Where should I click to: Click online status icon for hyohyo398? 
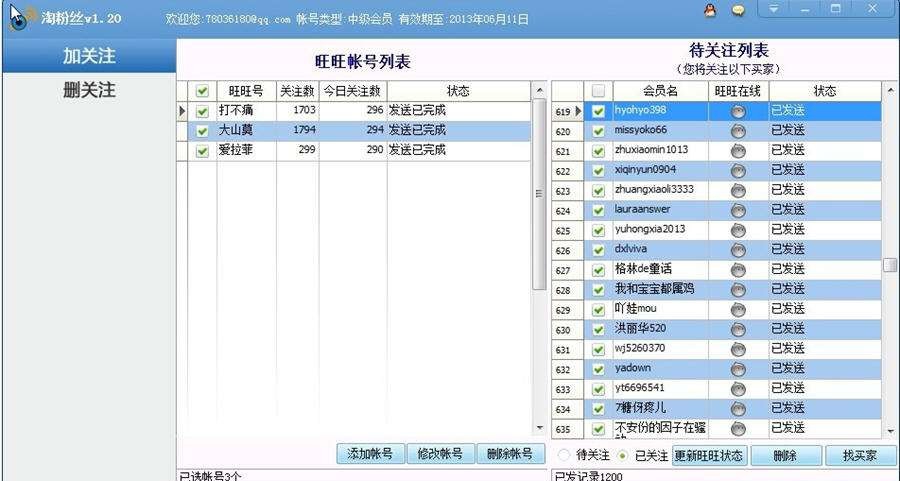[x=738, y=111]
